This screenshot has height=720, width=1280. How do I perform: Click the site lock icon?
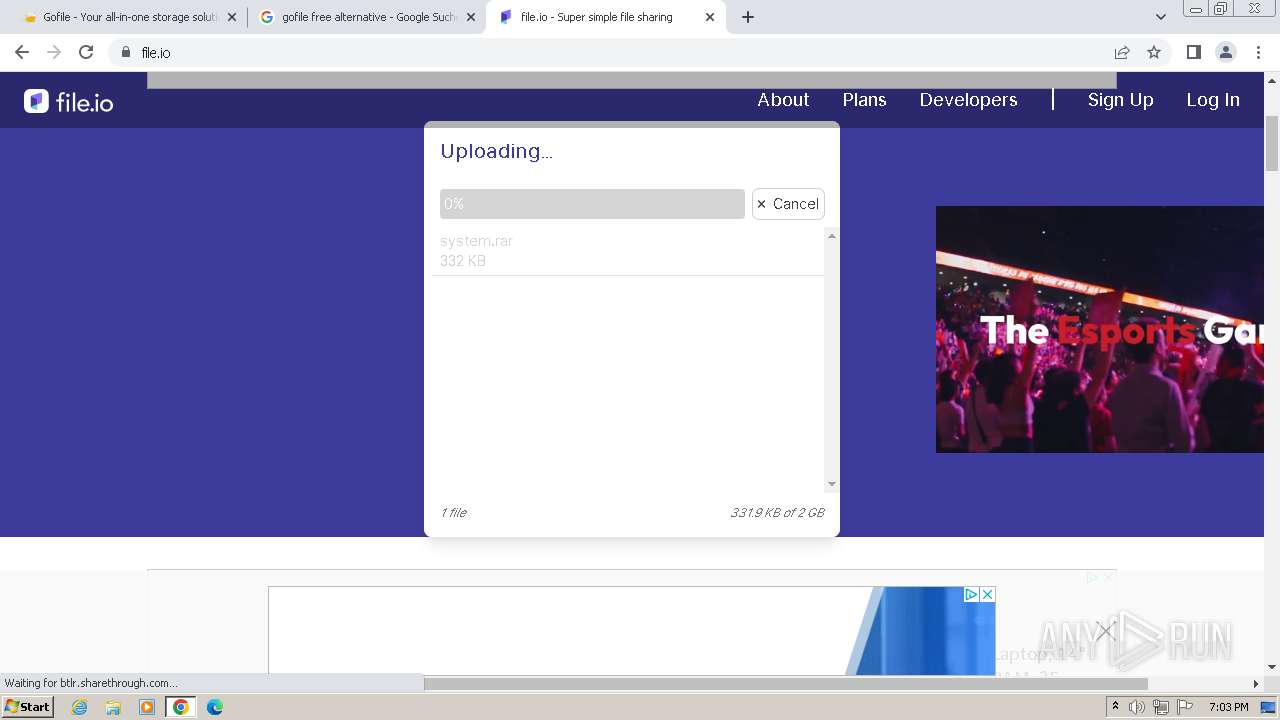[126, 52]
